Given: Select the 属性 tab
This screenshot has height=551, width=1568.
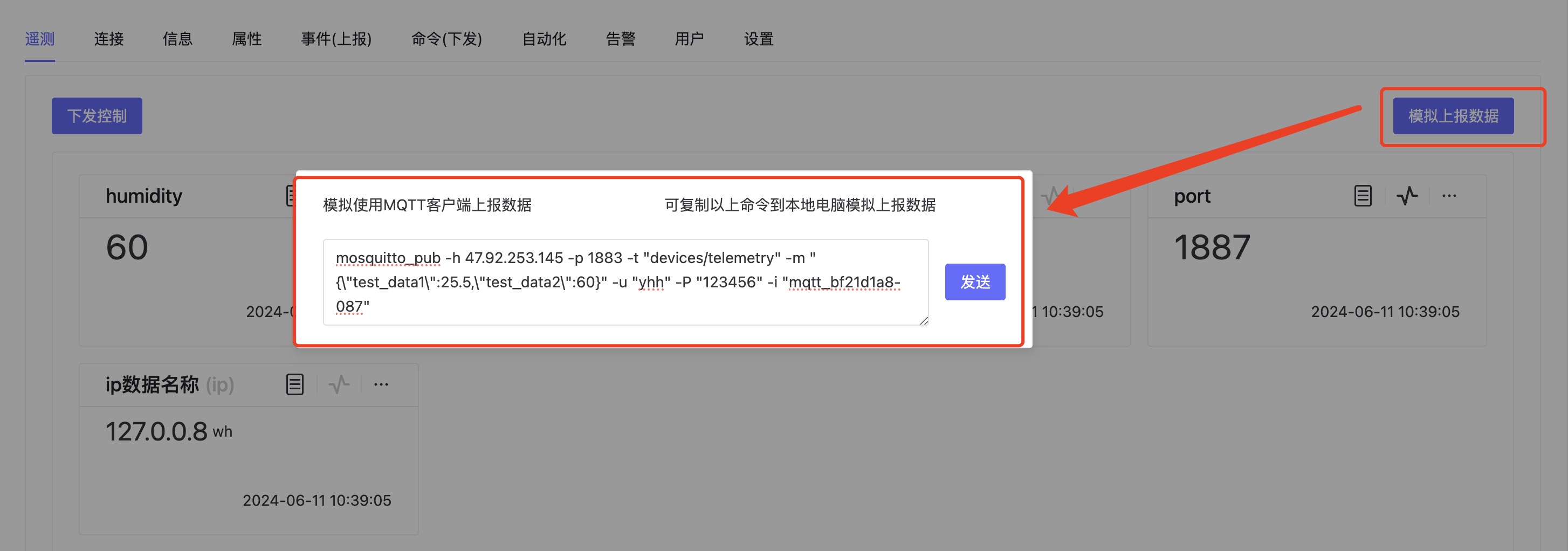Looking at the screenshot, I should click(x=246, y=39).
